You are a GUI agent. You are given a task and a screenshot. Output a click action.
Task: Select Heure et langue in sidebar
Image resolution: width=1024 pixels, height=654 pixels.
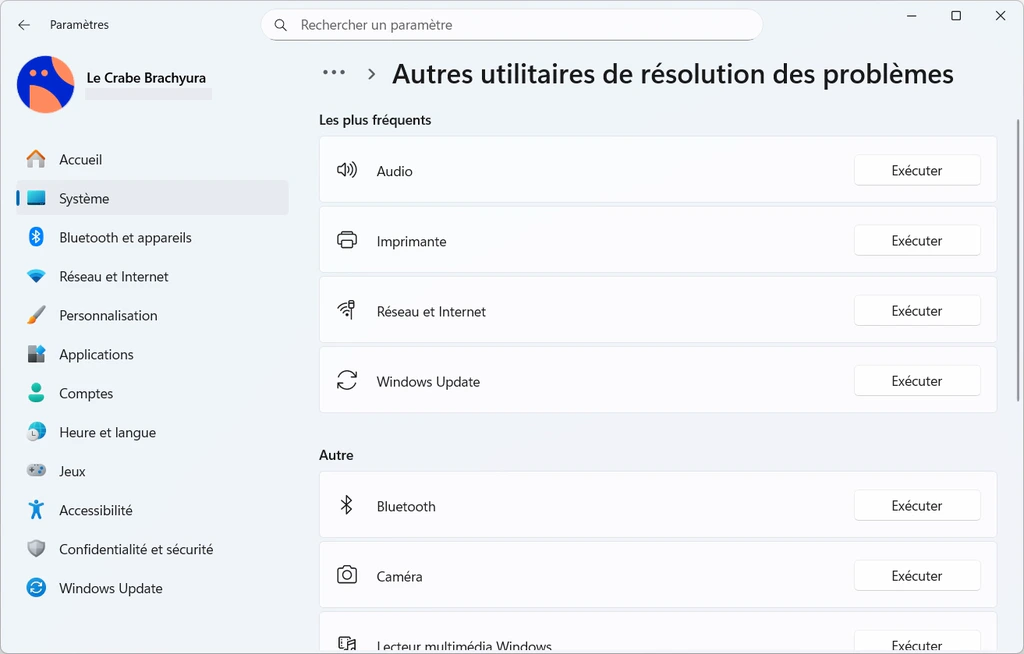(107, 433)
